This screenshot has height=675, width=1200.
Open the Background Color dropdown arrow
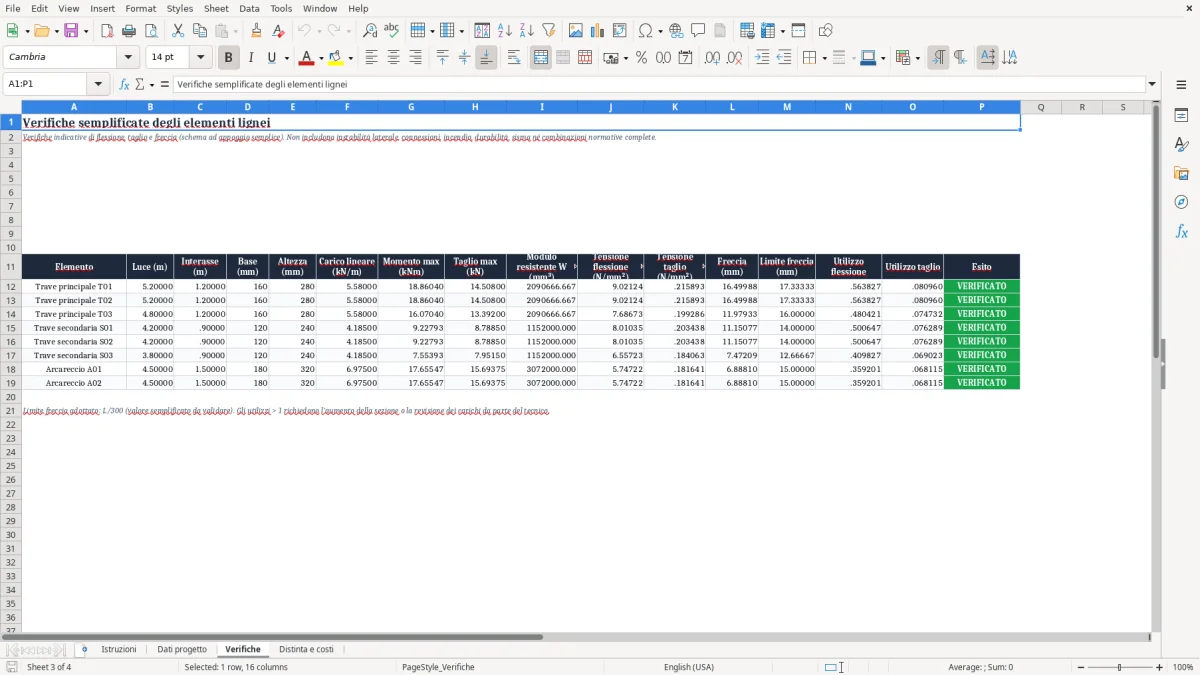pyautogui.click(x=349, y=58)
